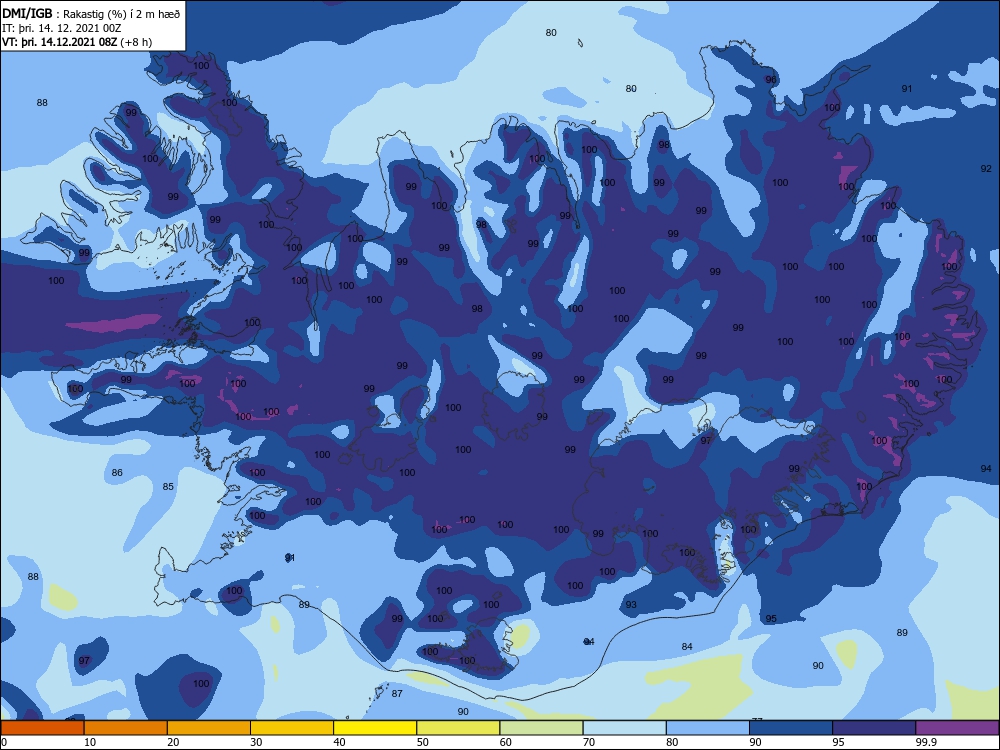Screen dimensions: 1000x750
Task: Click the legend tick label 60
Action: pos(506,742)
